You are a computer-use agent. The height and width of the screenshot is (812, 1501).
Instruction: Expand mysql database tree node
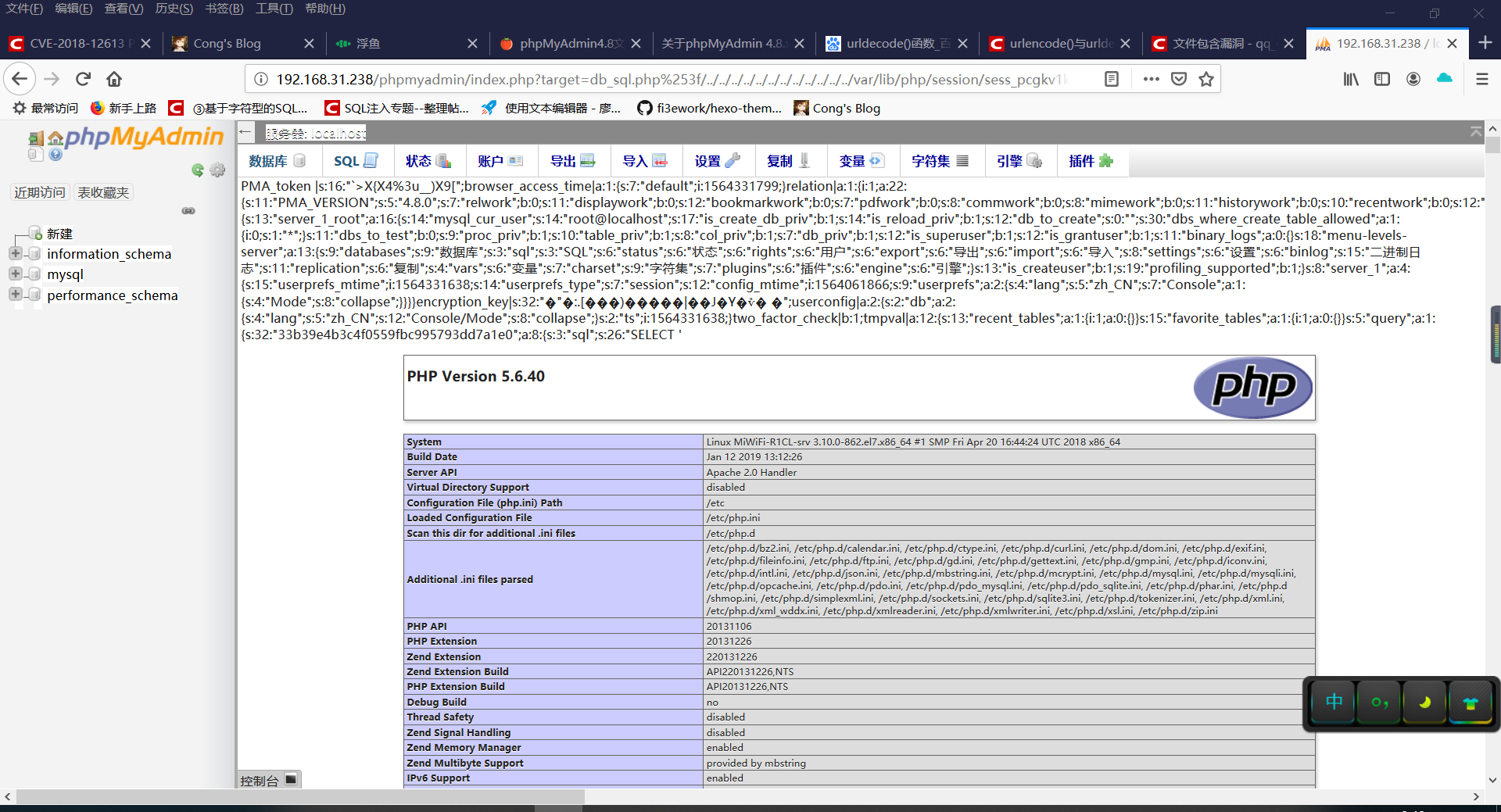[15, 274]
